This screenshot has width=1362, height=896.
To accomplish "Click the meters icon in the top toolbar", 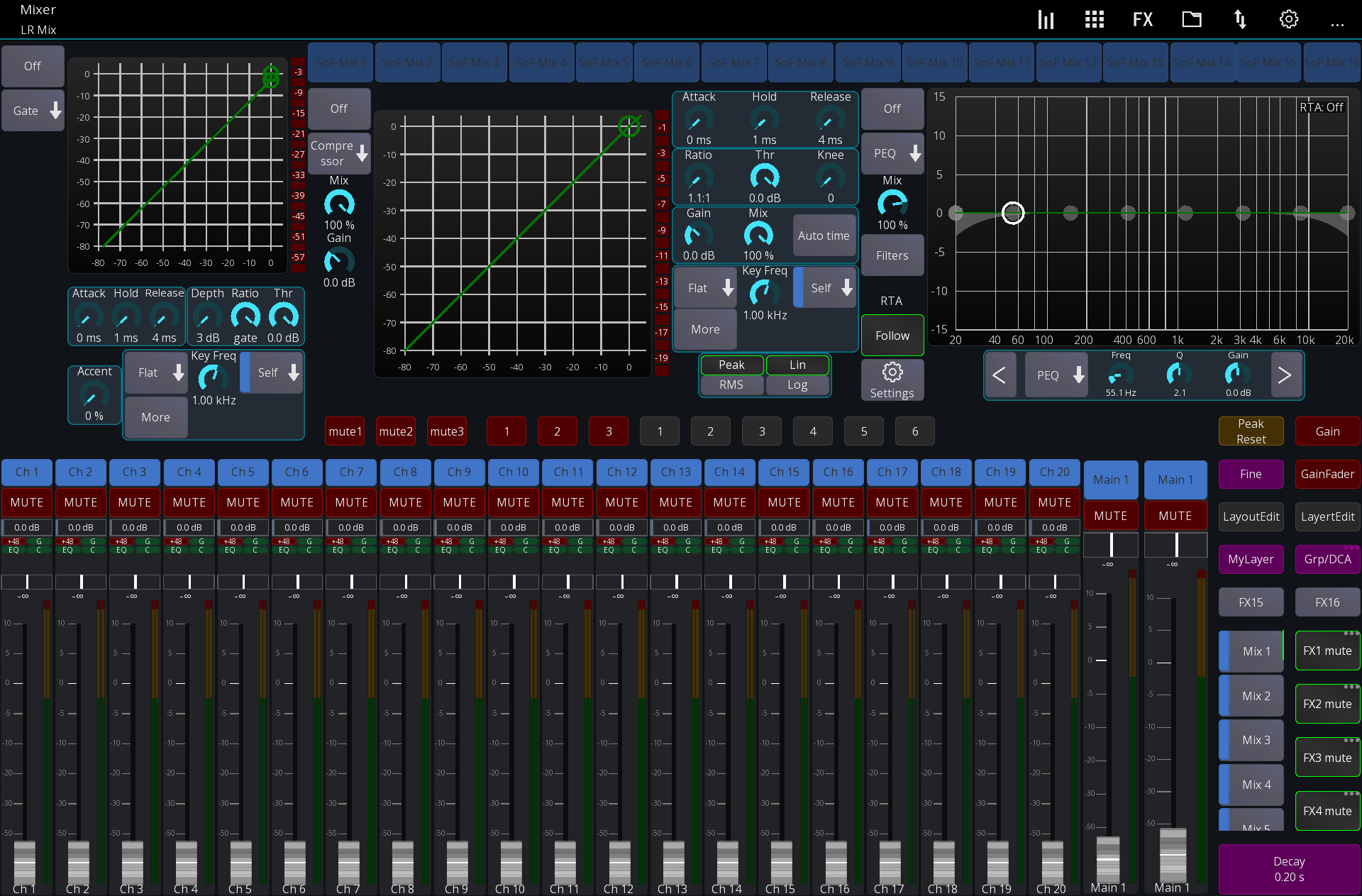I will (1046, 19).
